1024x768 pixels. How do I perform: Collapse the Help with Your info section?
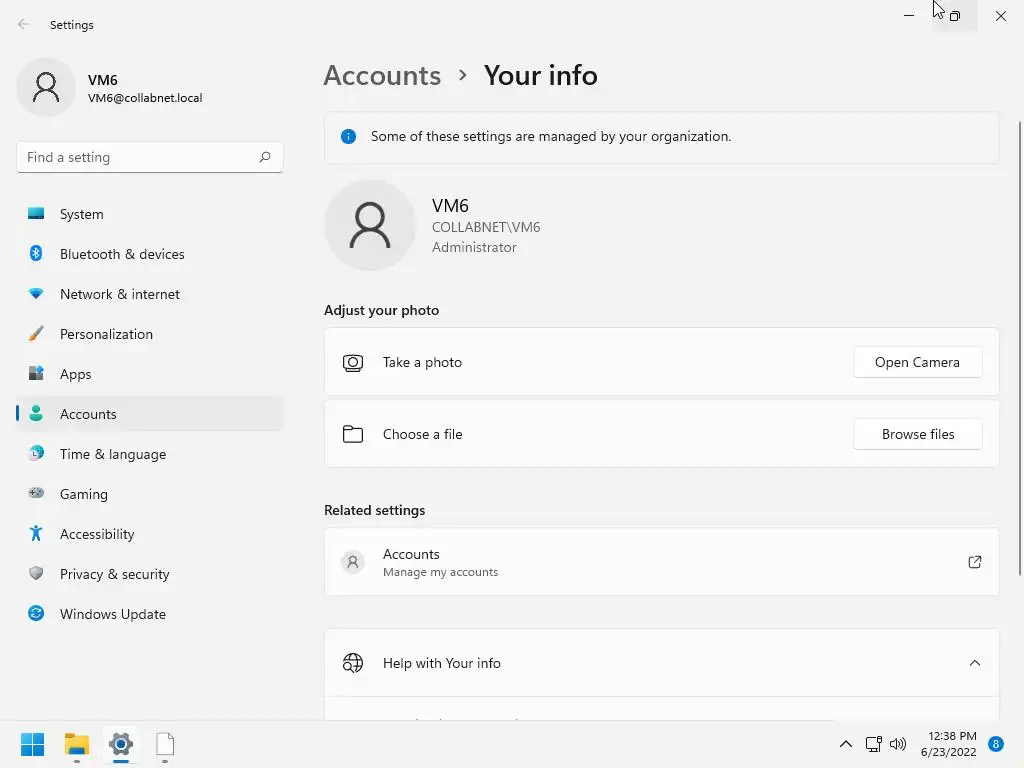[974, 663]
